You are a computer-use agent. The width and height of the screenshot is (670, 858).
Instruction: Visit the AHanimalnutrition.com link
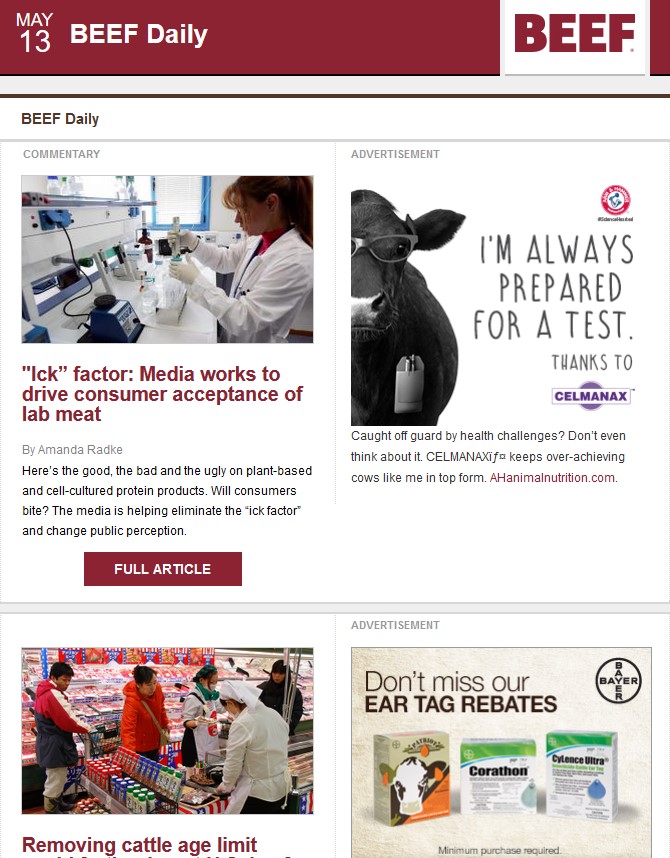[552, 477]
